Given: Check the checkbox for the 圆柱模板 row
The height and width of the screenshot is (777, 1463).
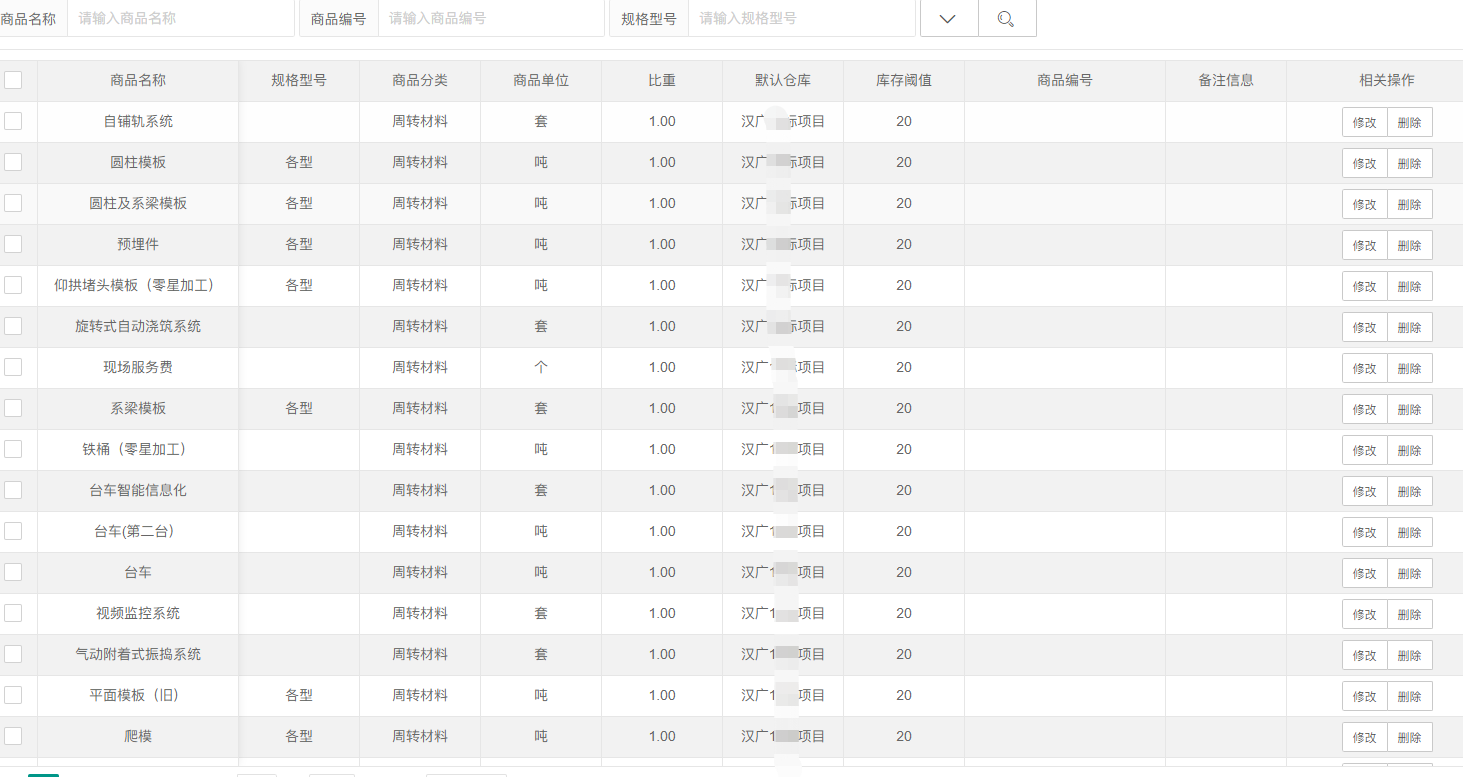Looking at the screenshot, I should (13, 162).
